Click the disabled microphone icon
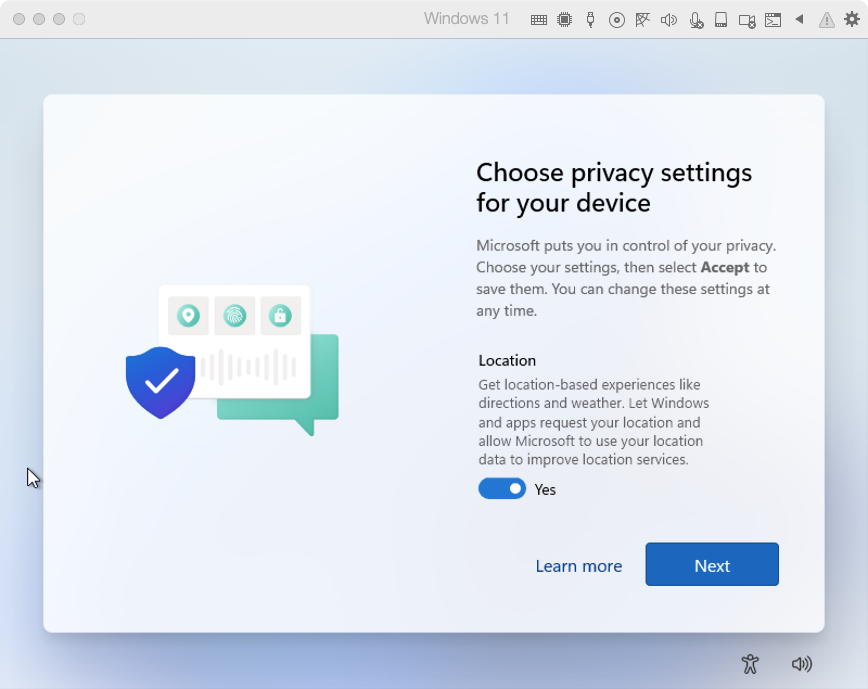 coord(696,20)
